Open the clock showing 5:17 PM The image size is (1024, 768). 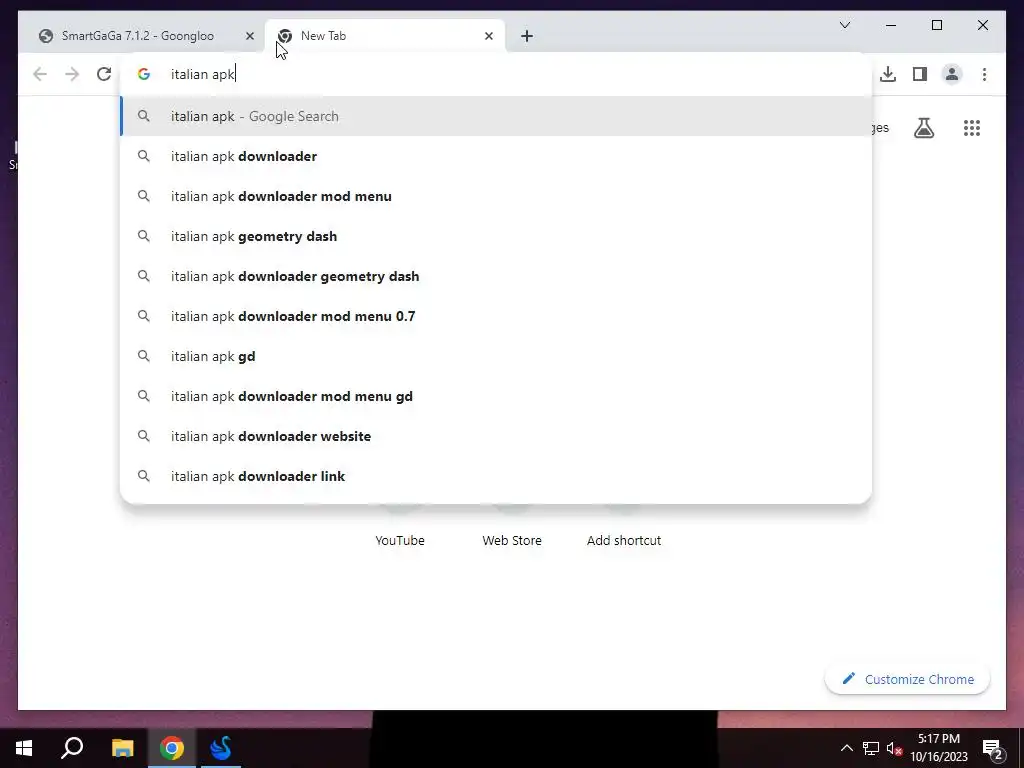[x=939, y=748]
